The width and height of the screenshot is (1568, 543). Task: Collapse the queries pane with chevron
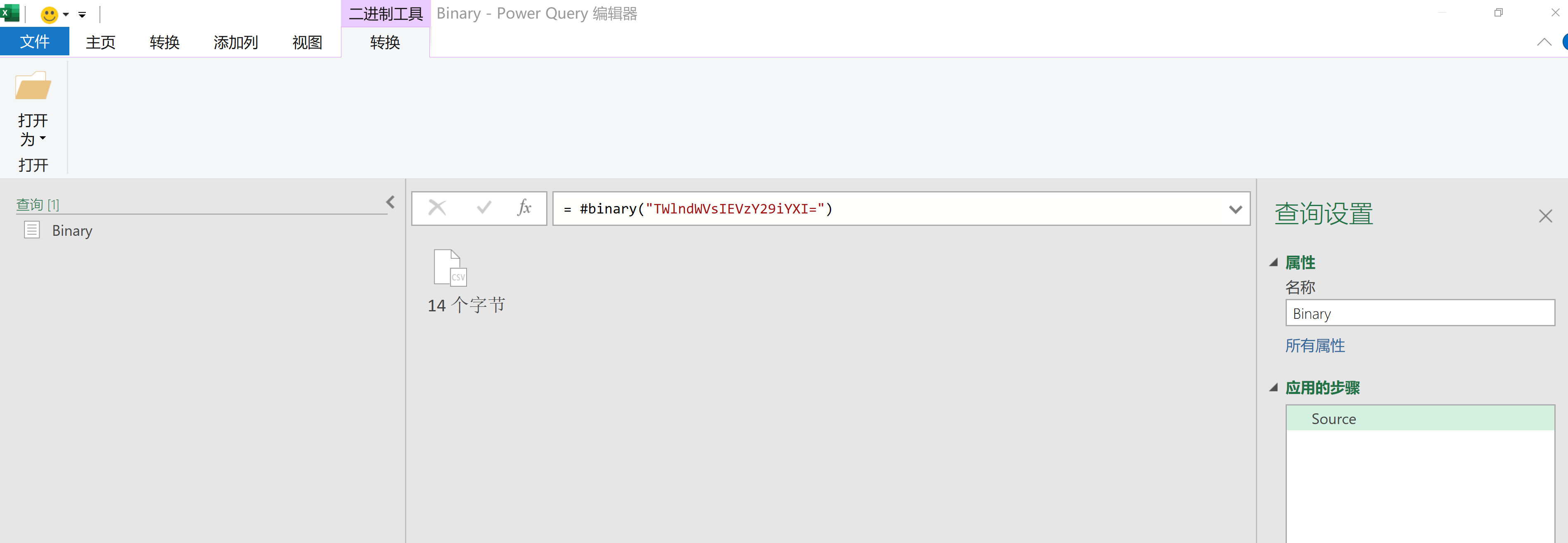390,202
